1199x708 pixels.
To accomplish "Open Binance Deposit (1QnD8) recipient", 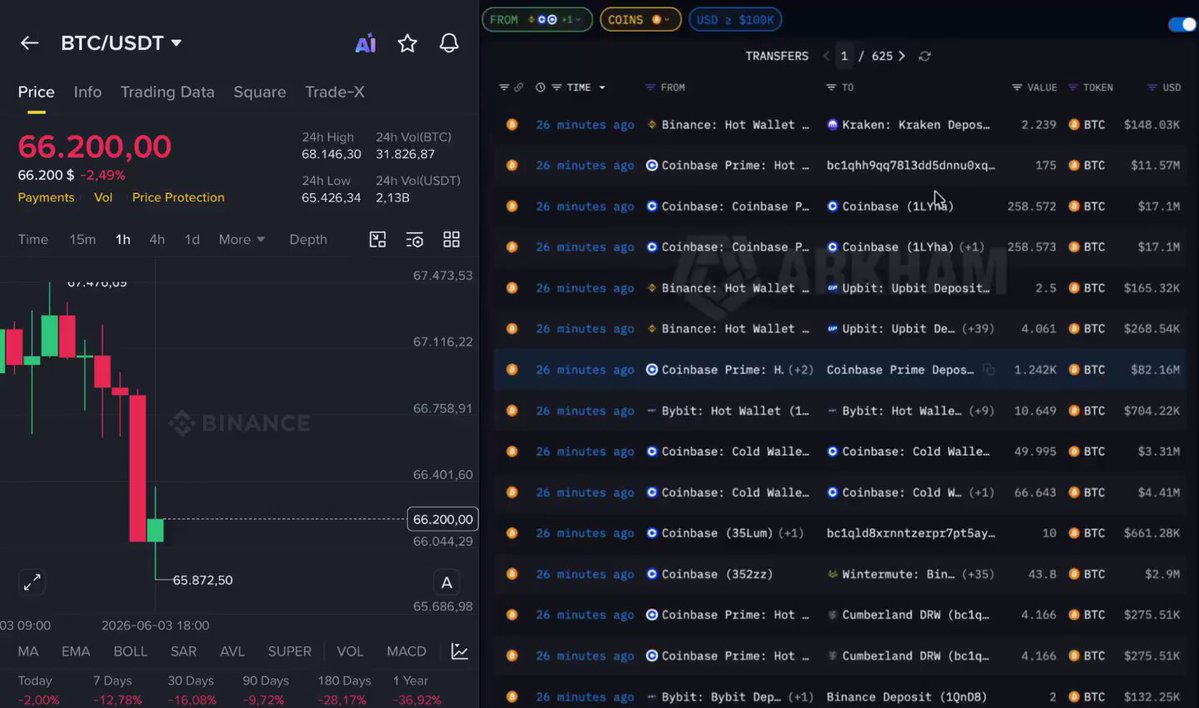I will click(906, 697).
